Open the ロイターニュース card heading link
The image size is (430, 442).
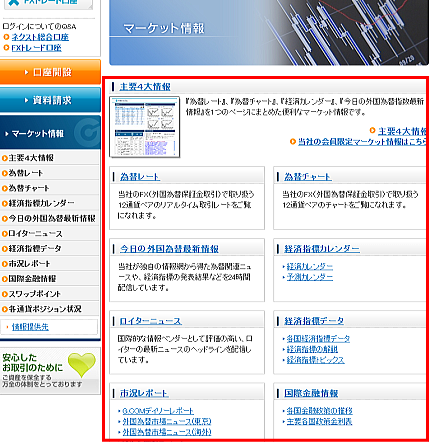pos(150,321)
